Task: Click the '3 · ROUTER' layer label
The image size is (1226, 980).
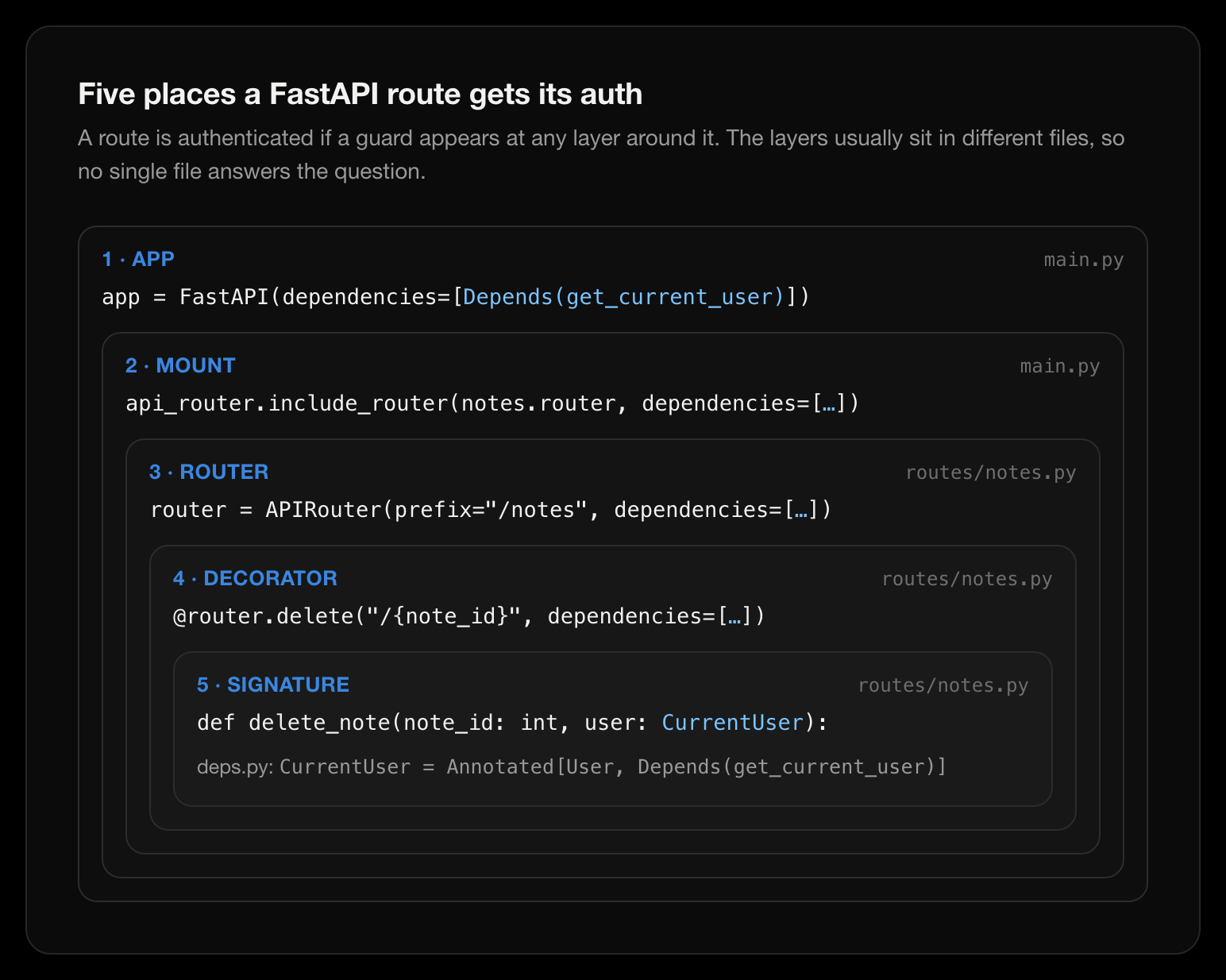Action: pyautogui.click(x=209, y=472)
